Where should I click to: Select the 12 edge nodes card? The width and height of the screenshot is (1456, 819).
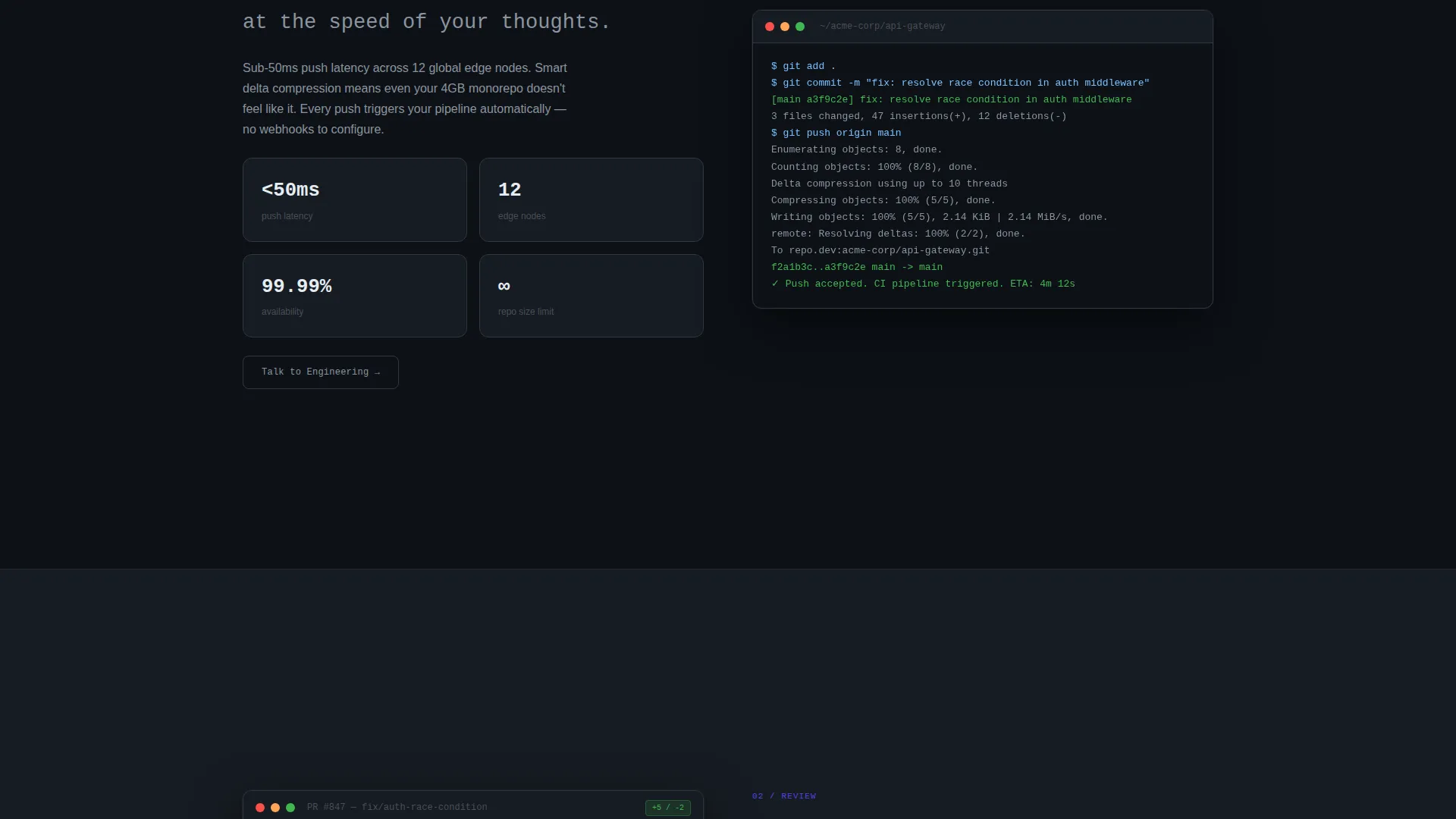click(591, 199)
